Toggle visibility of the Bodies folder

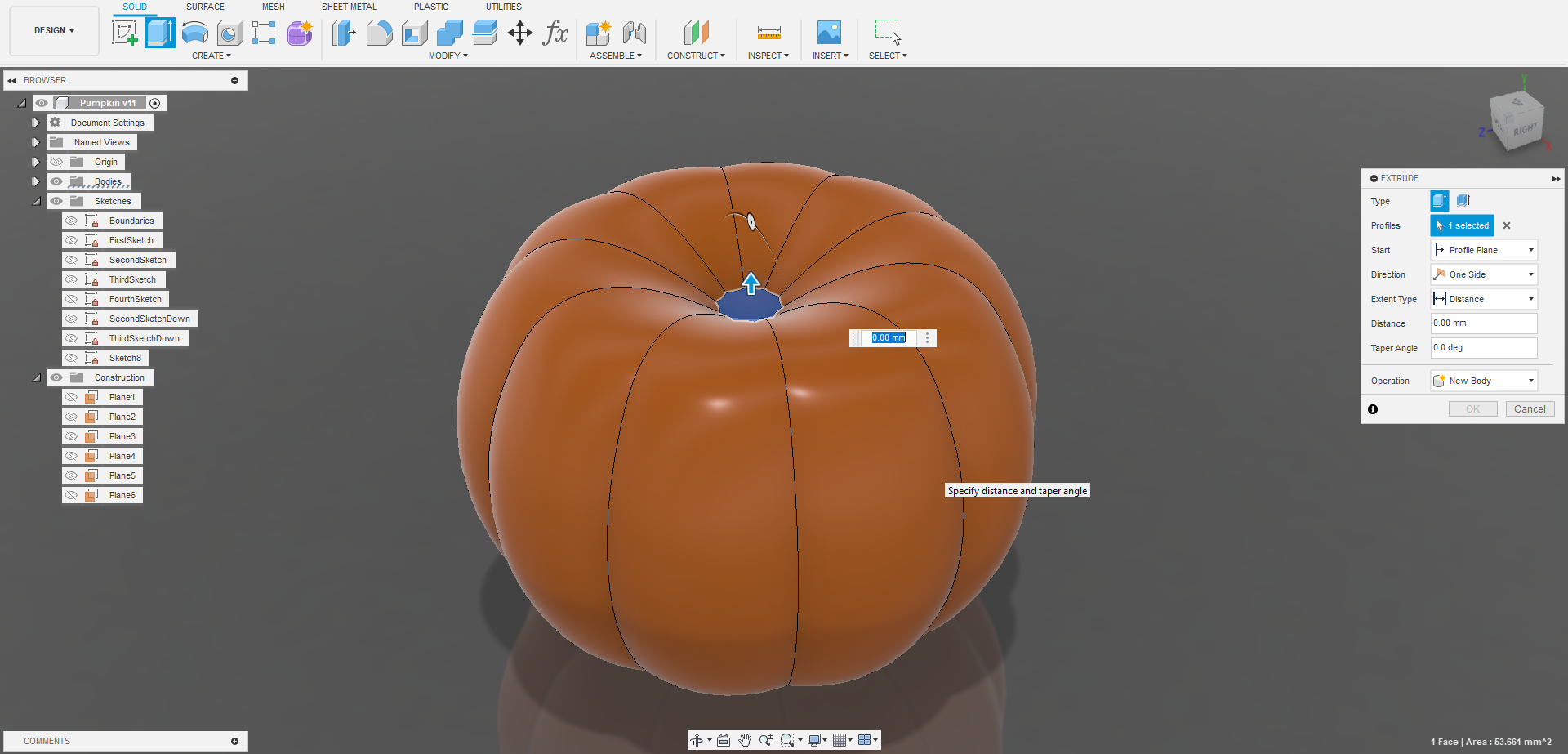tap(56, 181)
